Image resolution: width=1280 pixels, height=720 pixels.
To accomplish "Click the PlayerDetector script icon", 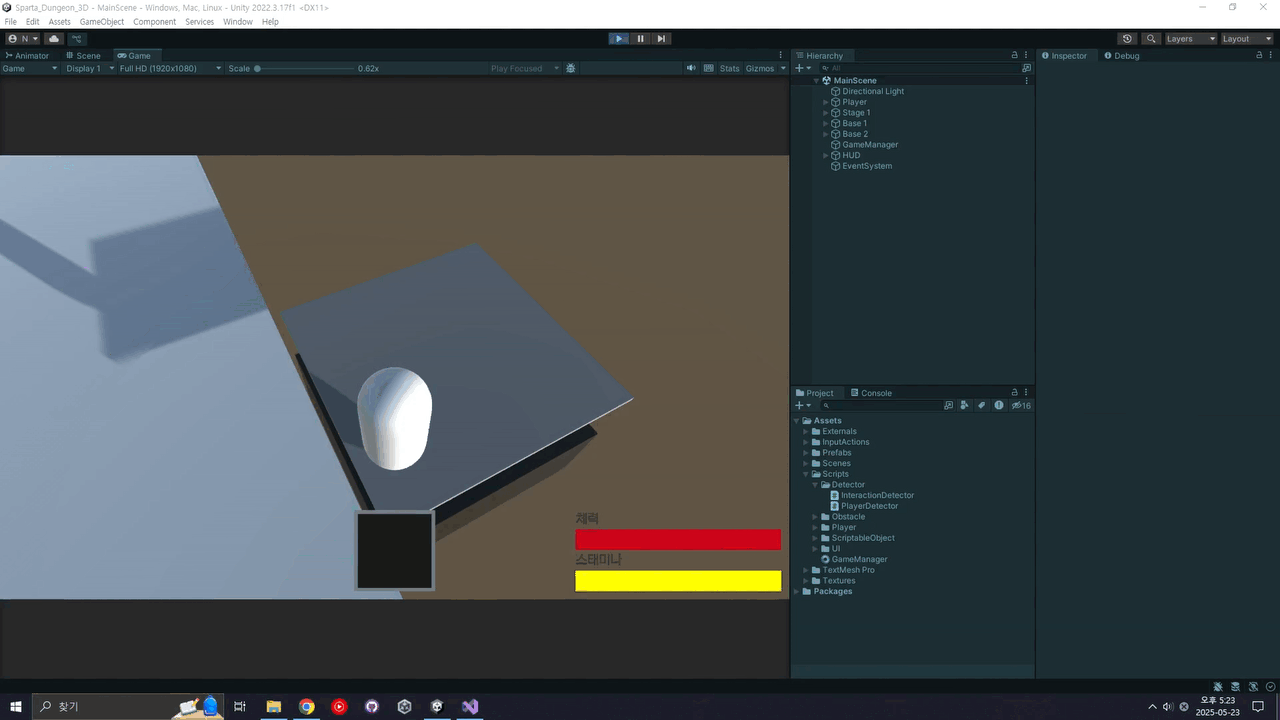I will (x=835, y=506).
